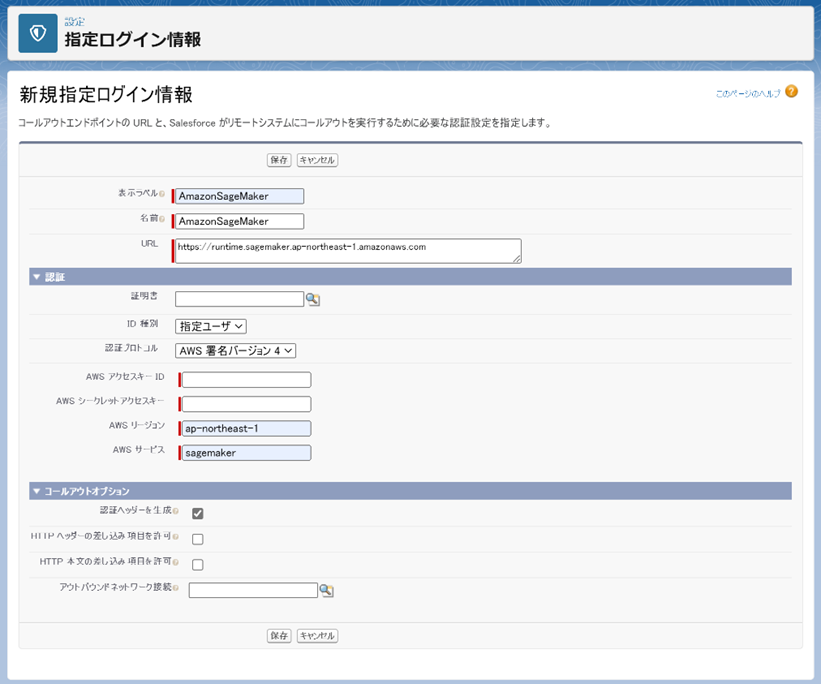Screen dimensions: 821x684
Task: Focus the アウトバウンドネットワーク接続 input field
Action: click(253, 590)
